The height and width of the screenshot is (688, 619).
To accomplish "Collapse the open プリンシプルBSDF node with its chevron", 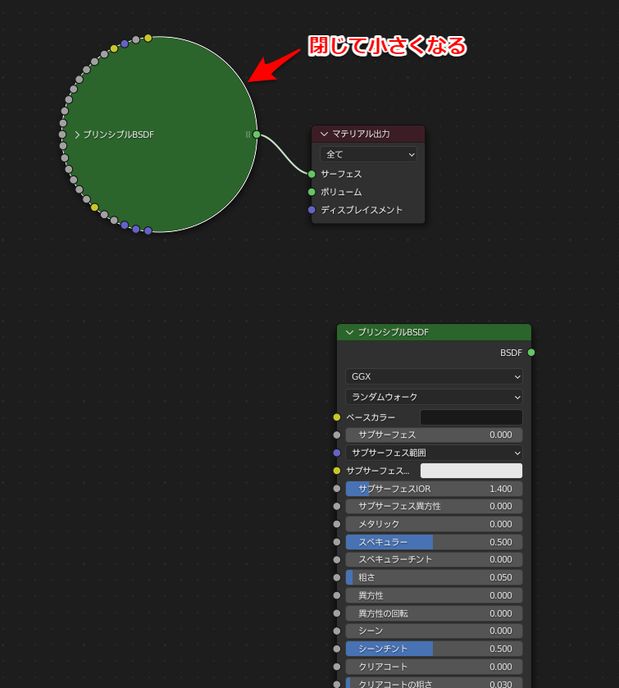I will point(349,332).
